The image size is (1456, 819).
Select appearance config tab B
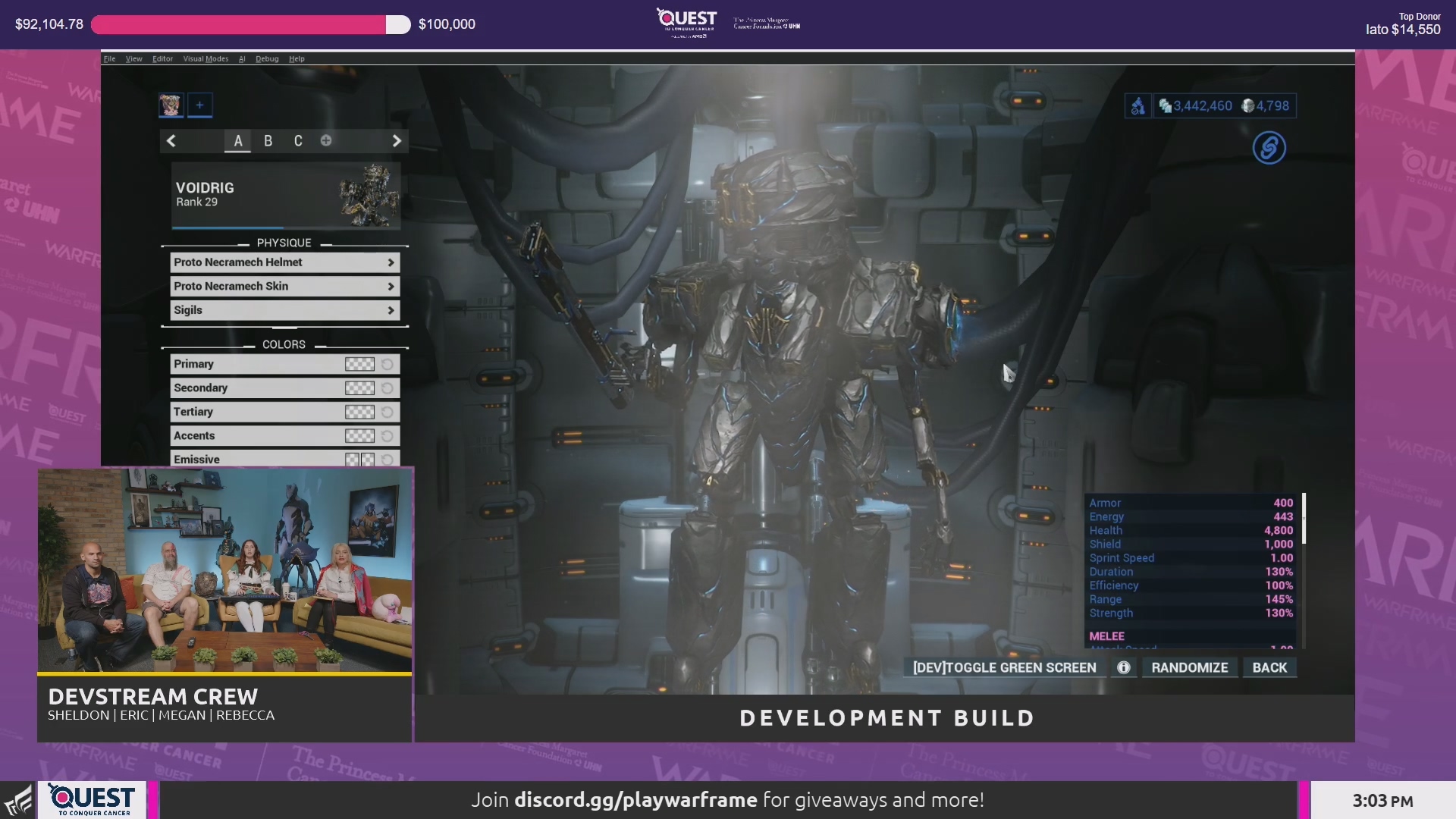coord(268,141)
